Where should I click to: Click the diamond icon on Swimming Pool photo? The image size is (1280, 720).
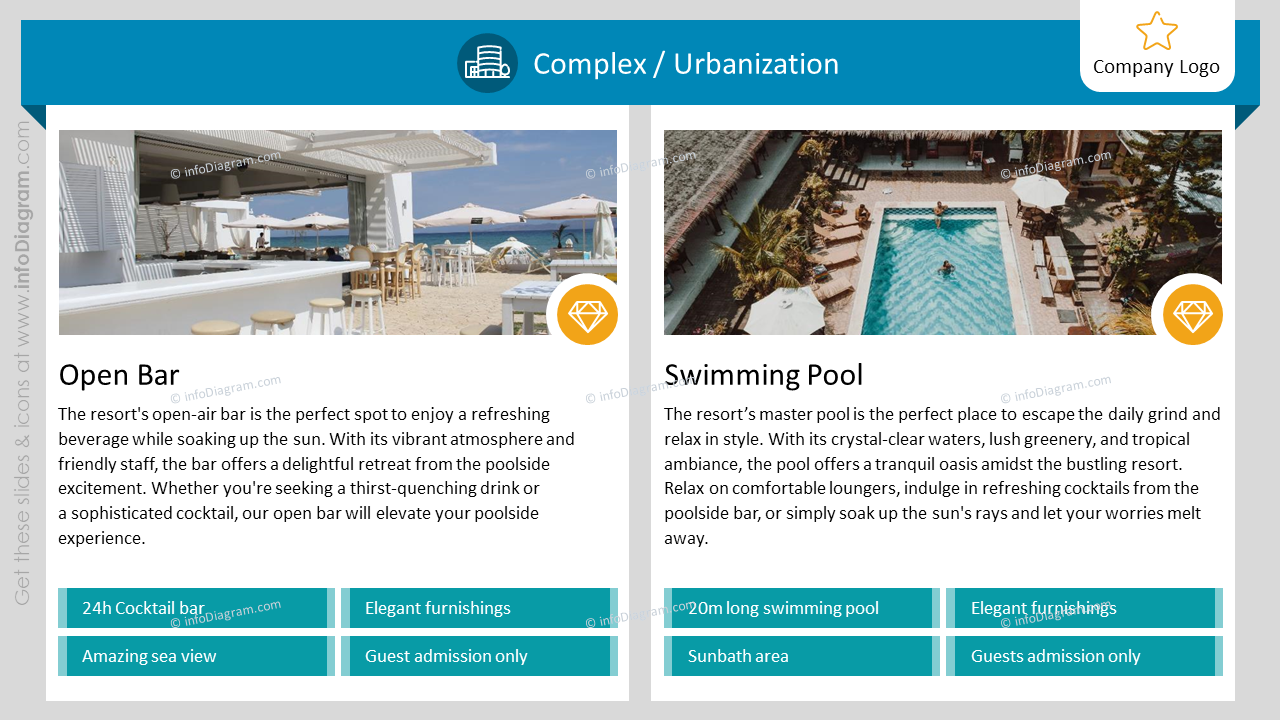[x=1193, y=315]
